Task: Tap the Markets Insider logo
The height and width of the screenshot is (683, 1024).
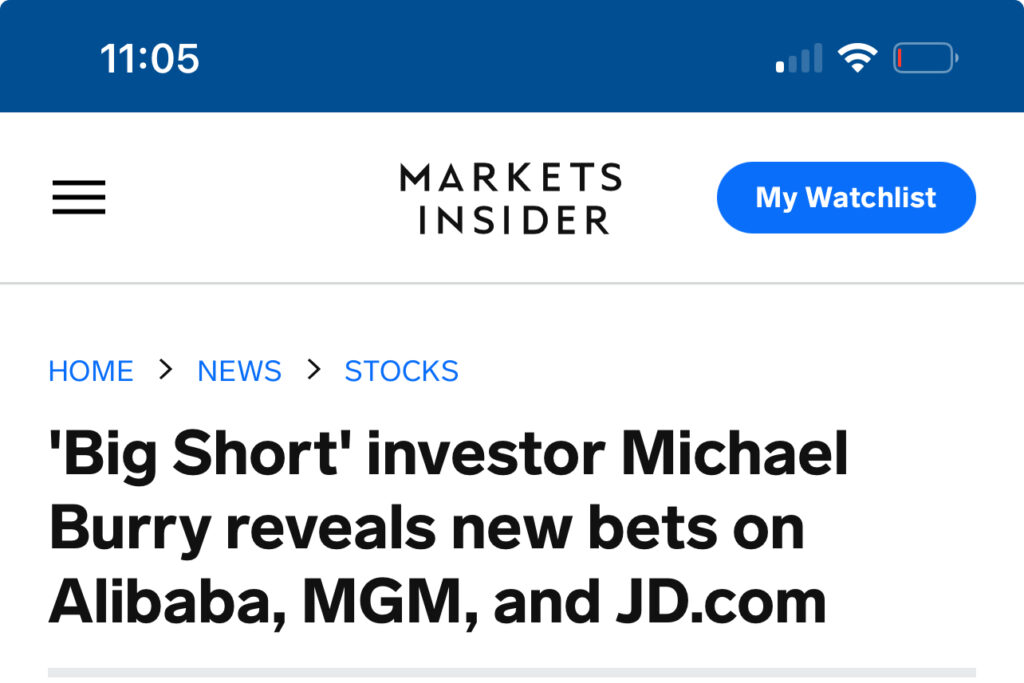Action: 511,198
